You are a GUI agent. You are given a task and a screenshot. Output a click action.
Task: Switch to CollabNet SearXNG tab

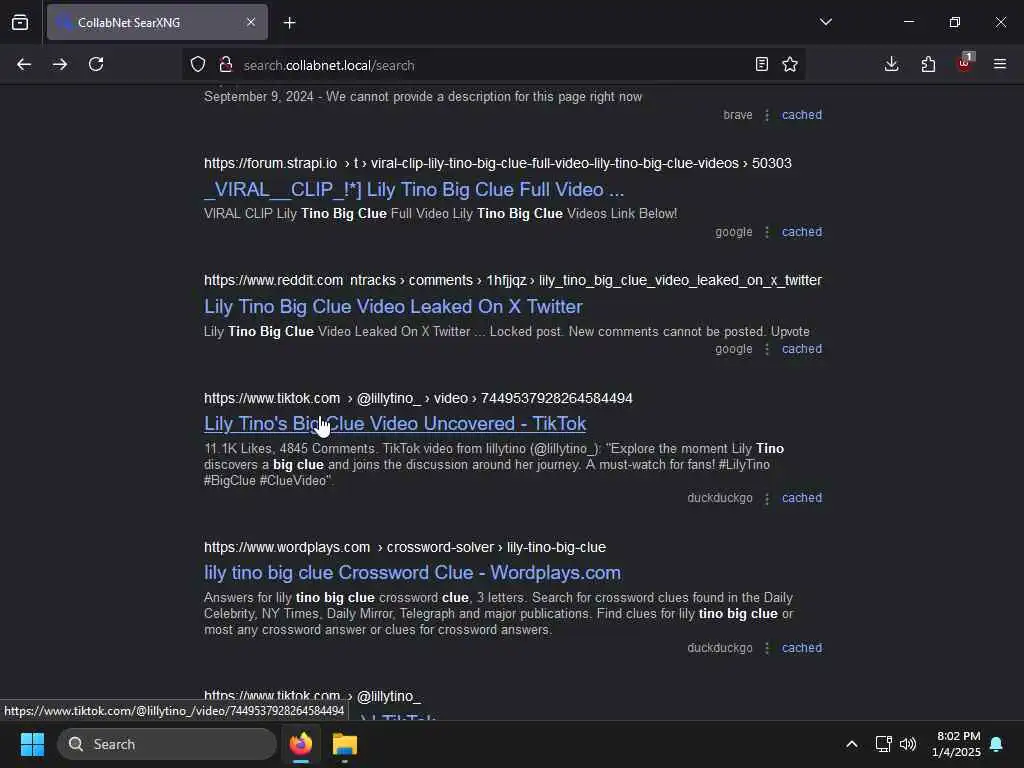point(157,22)
